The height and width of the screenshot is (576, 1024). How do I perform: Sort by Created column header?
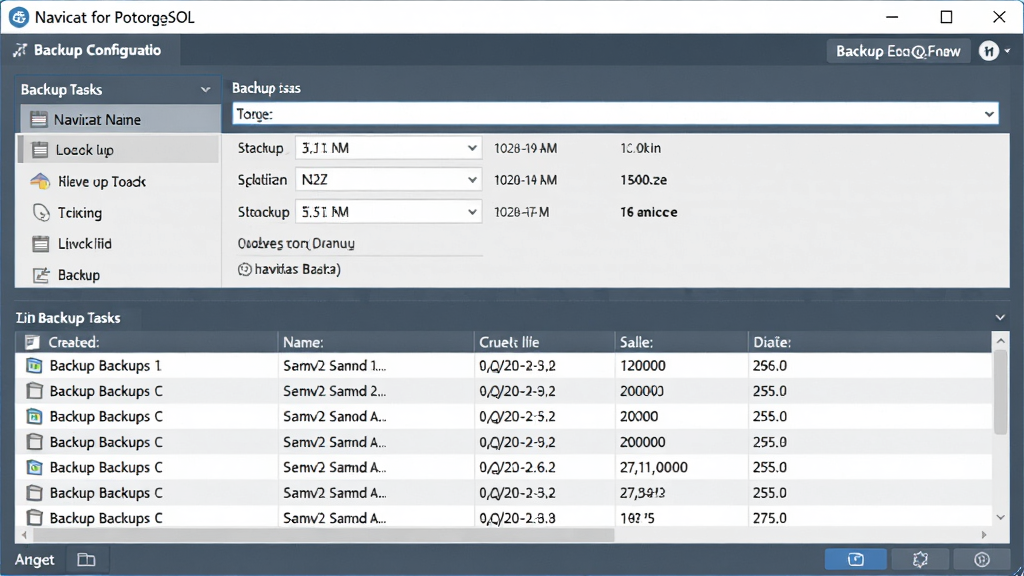click(x=147, y=342)
